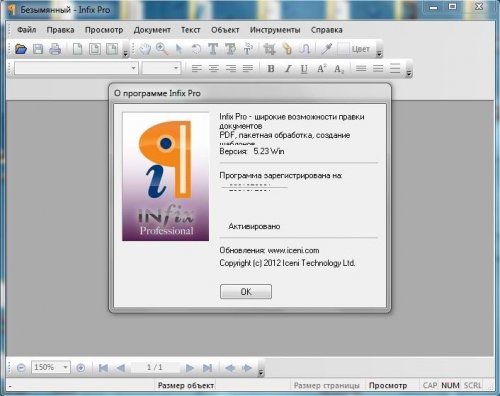This screenshot has height=396, width=500.
Task: Click the Цвет color swatch
Action: (x=343, y=49)
